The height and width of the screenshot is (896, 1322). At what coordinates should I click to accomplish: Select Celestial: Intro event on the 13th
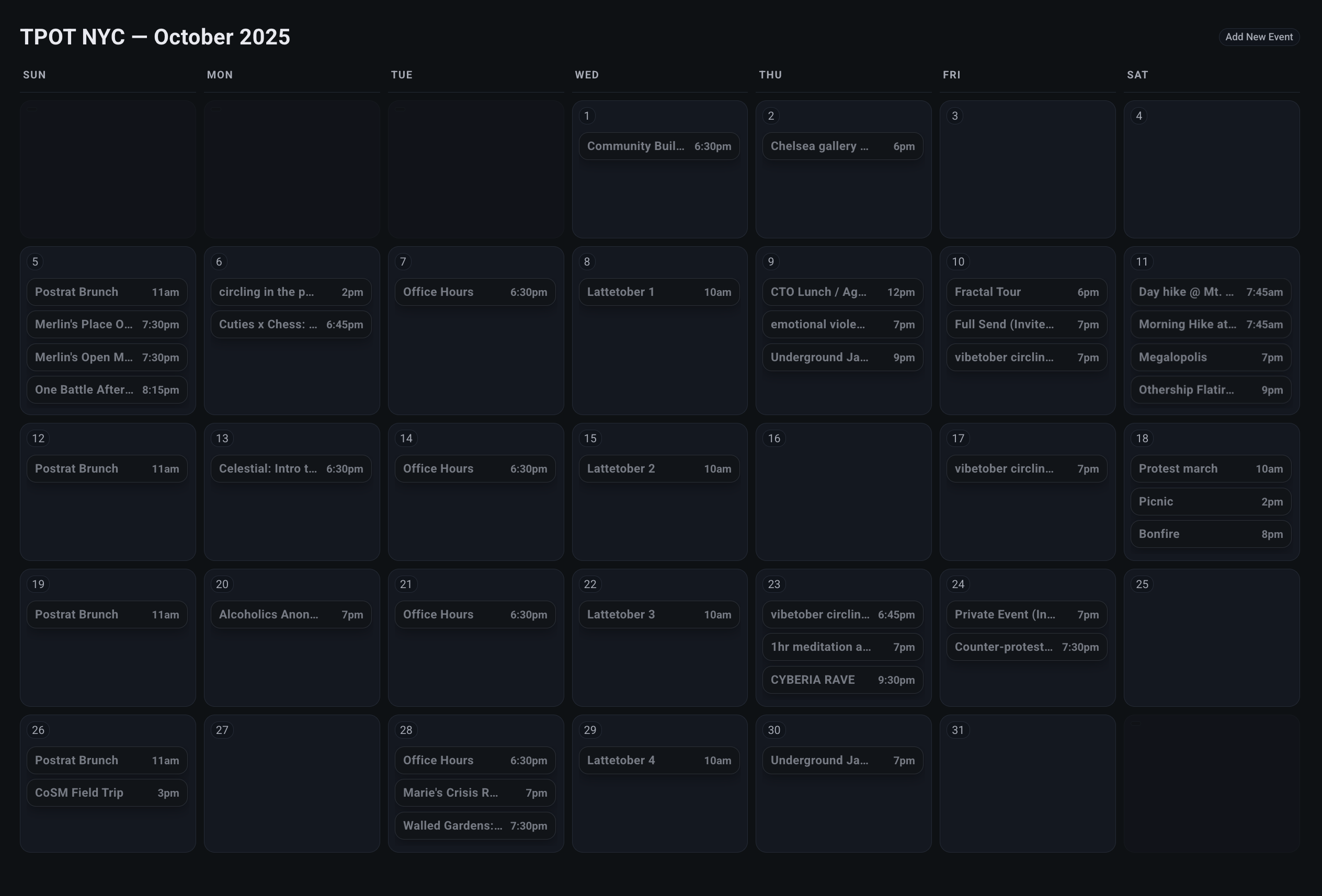coord(291,468)
